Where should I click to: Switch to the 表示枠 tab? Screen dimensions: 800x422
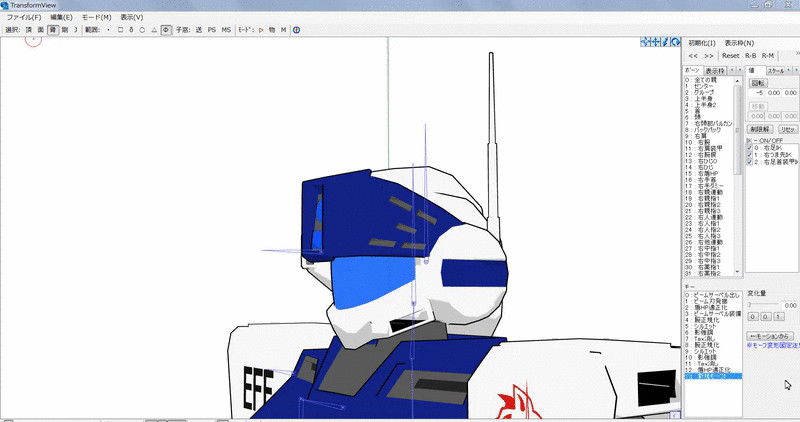[x=715, y=71]
